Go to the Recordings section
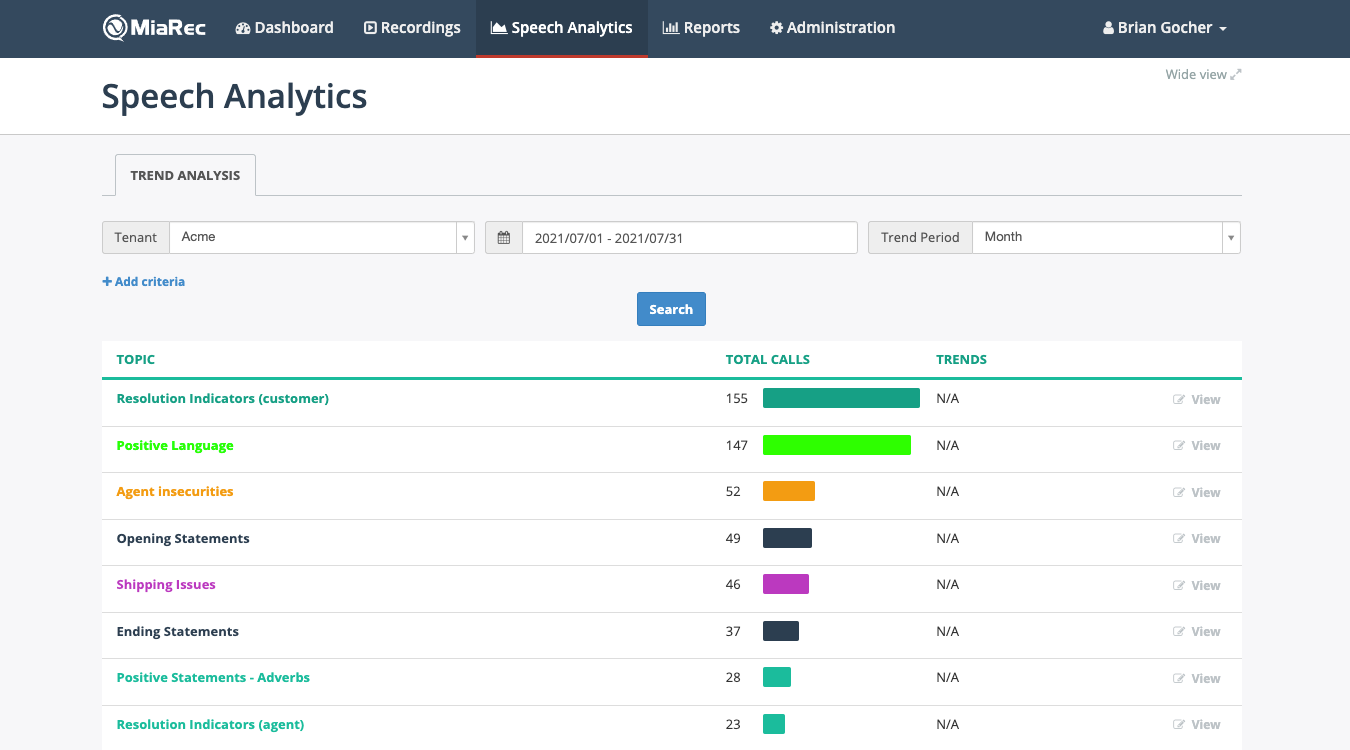The image size is (1350, 750). point(412,28)
